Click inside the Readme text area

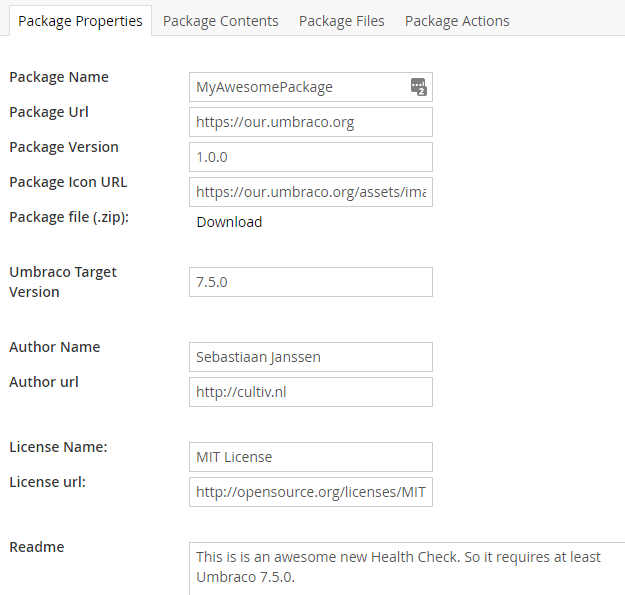(x=407, y=569)
